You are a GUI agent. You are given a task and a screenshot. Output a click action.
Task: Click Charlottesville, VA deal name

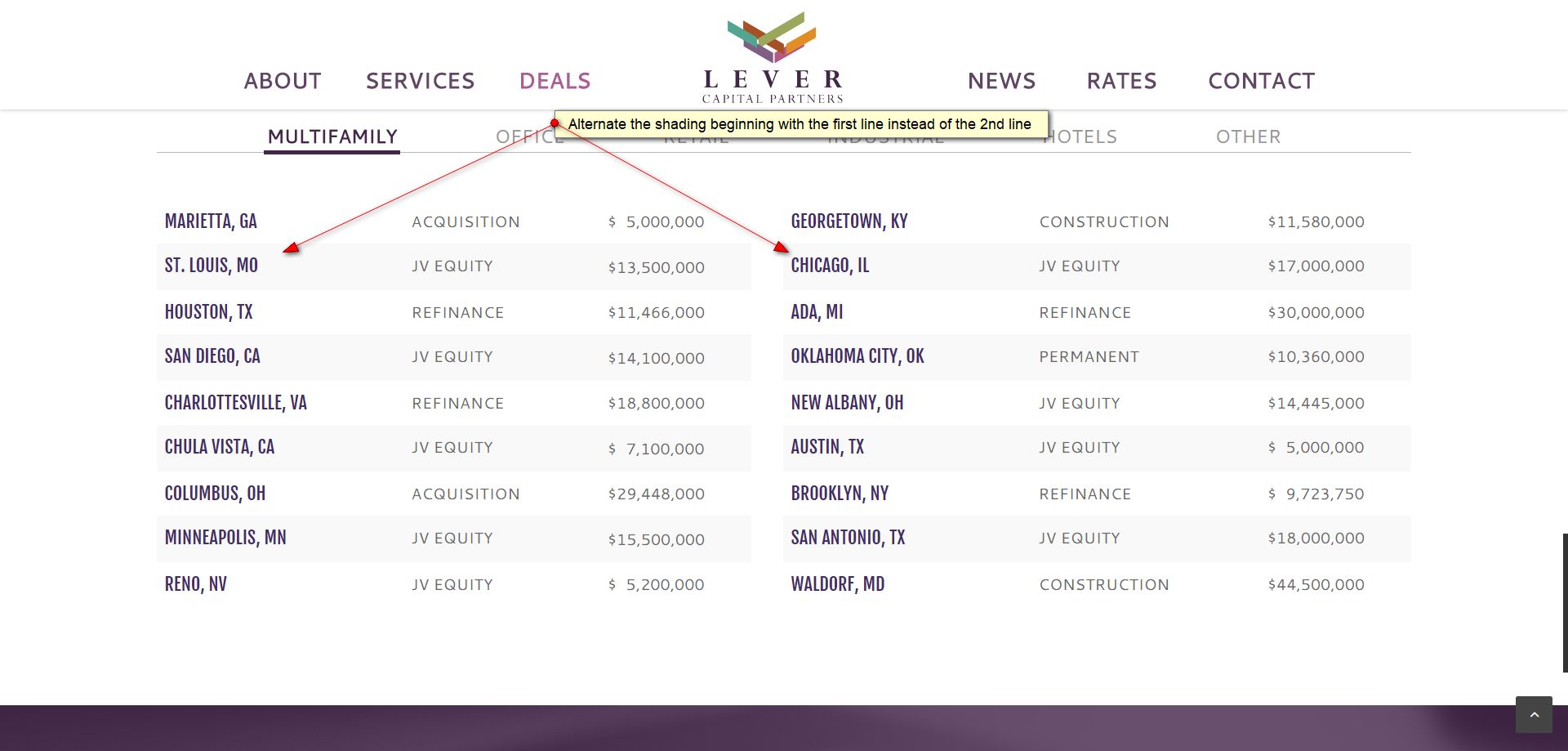[235, 403]
